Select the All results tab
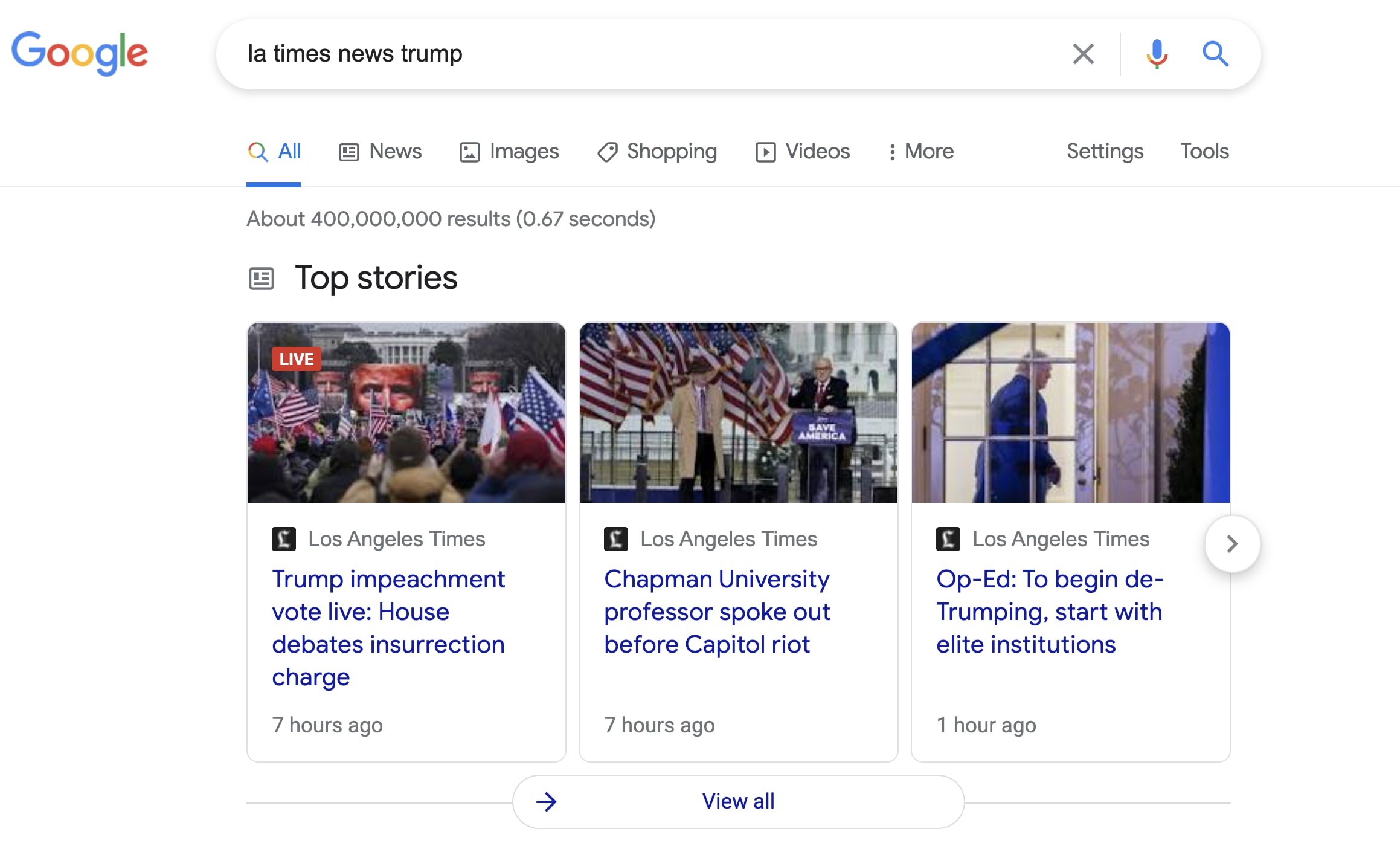The height and width of the screenshot is (846, 1400). click(274, 151)
